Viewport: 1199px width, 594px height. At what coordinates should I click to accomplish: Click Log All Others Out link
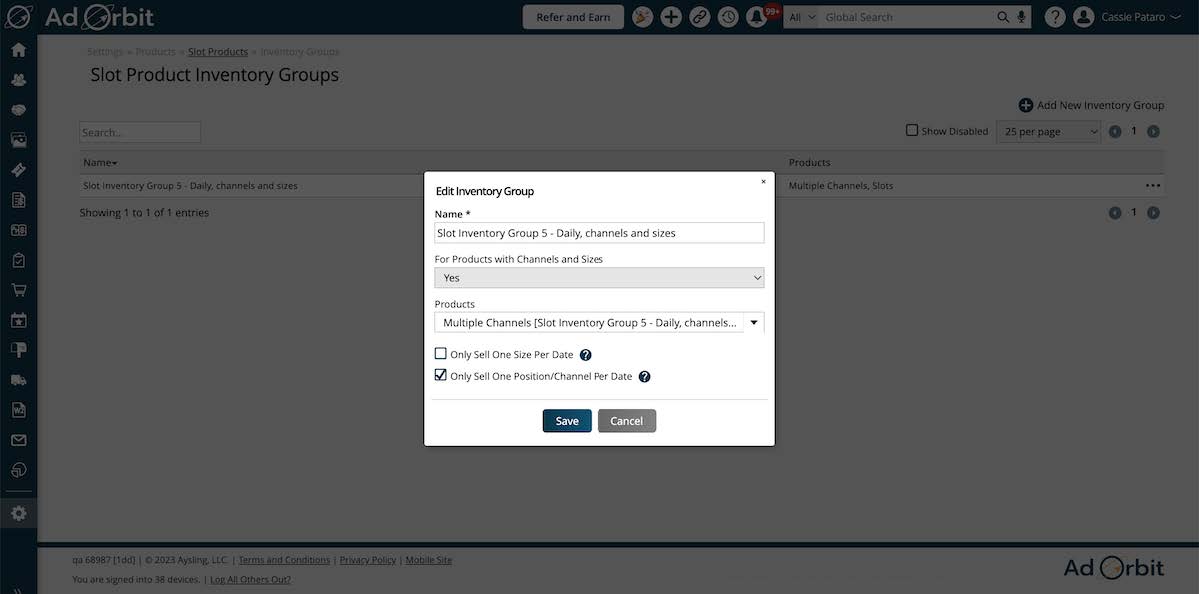click(251, 579)
